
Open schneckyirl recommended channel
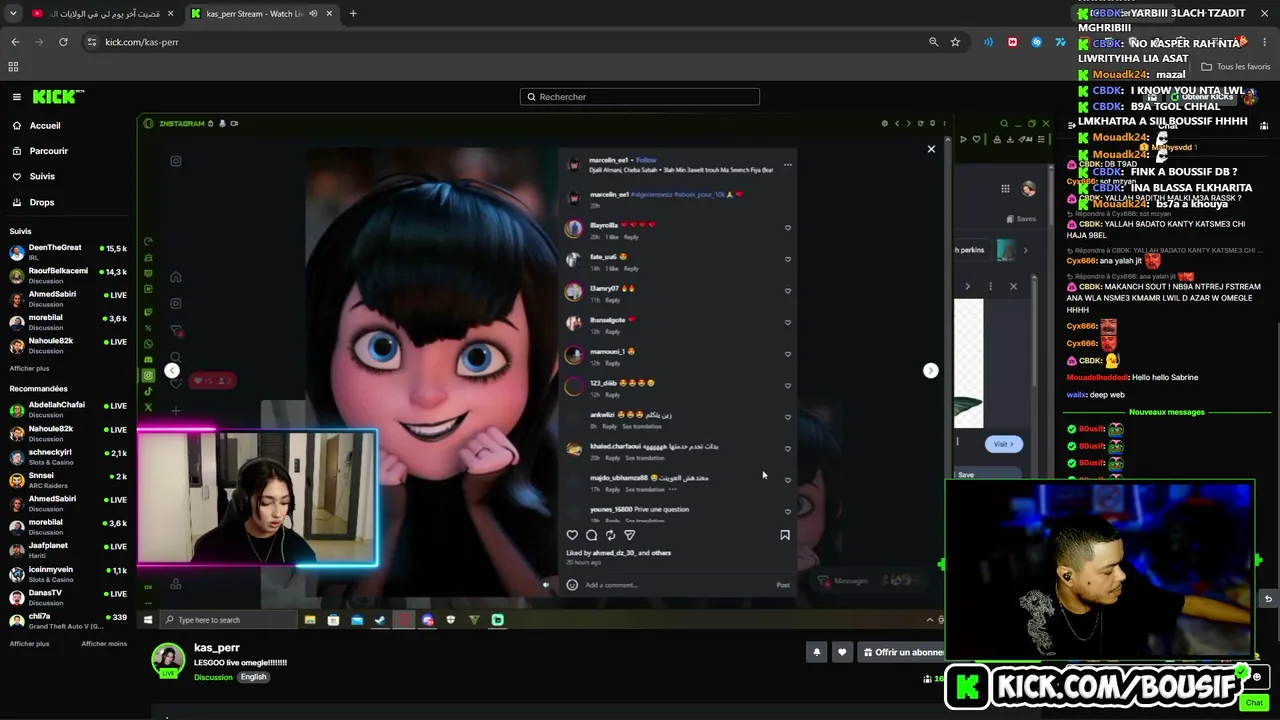point(68,457)
